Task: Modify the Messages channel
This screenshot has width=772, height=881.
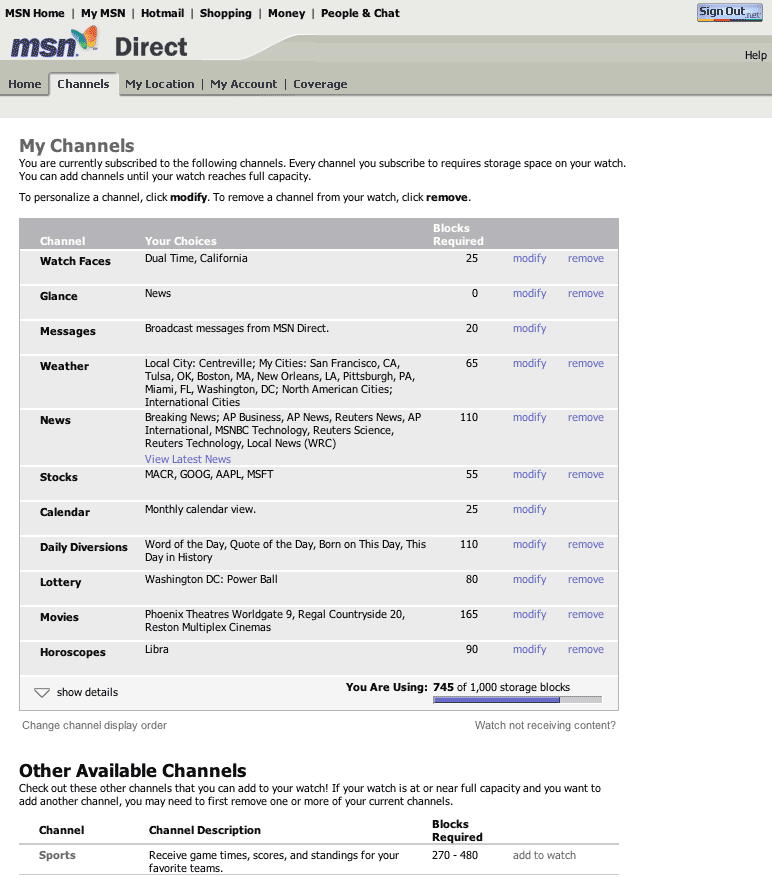Action: (x=529, y=328)
